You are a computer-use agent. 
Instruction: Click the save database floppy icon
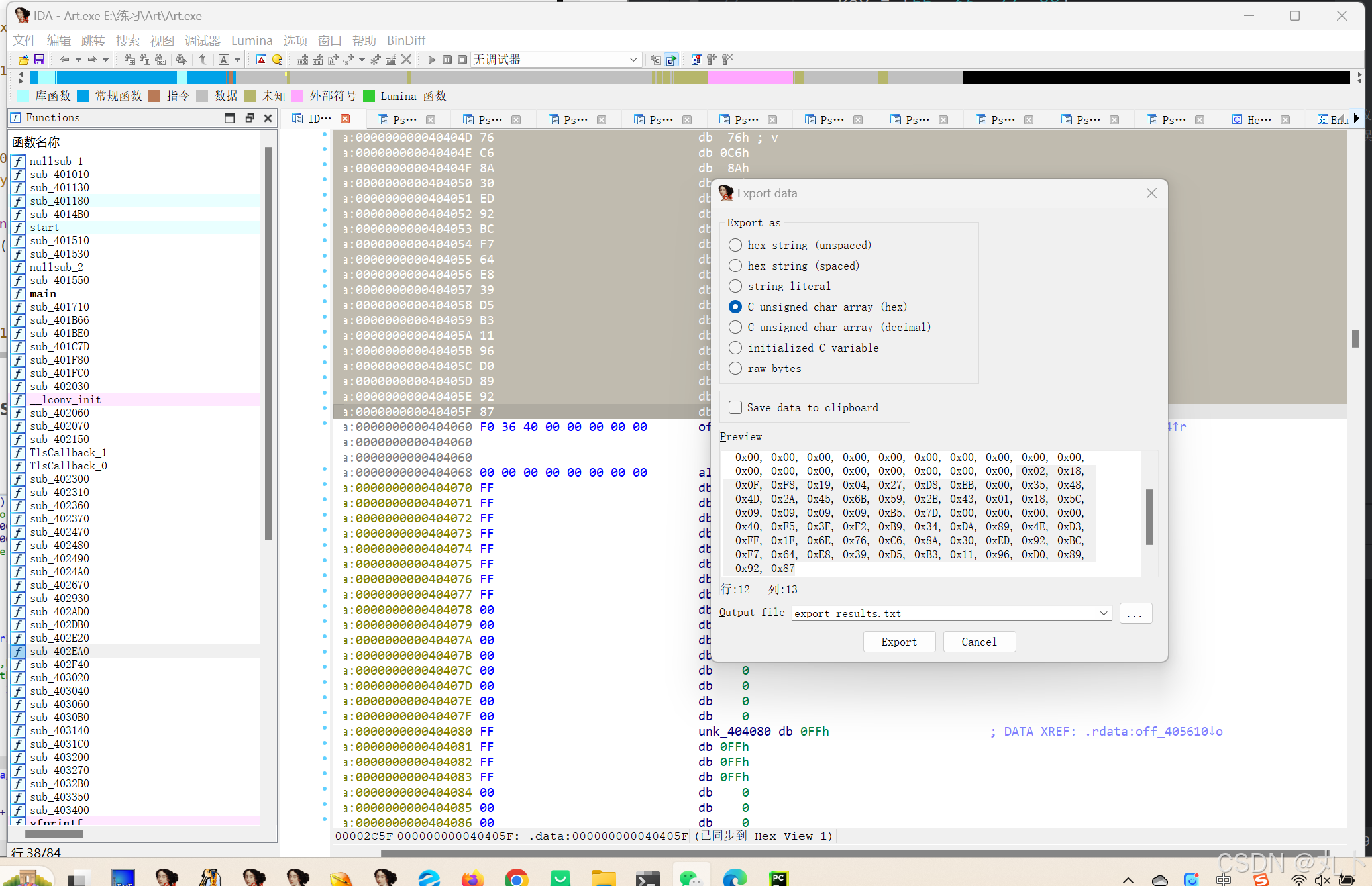[x=39, y=60]
